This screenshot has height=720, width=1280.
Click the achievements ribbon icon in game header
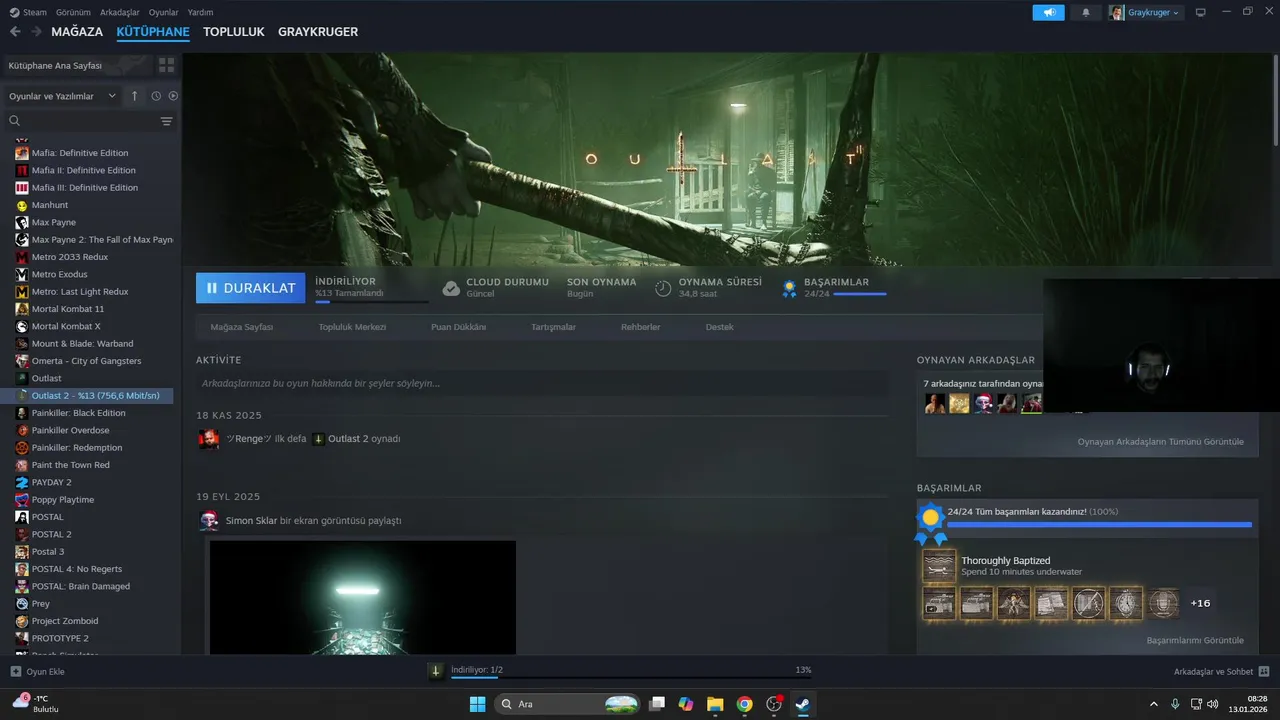(789, 288)
